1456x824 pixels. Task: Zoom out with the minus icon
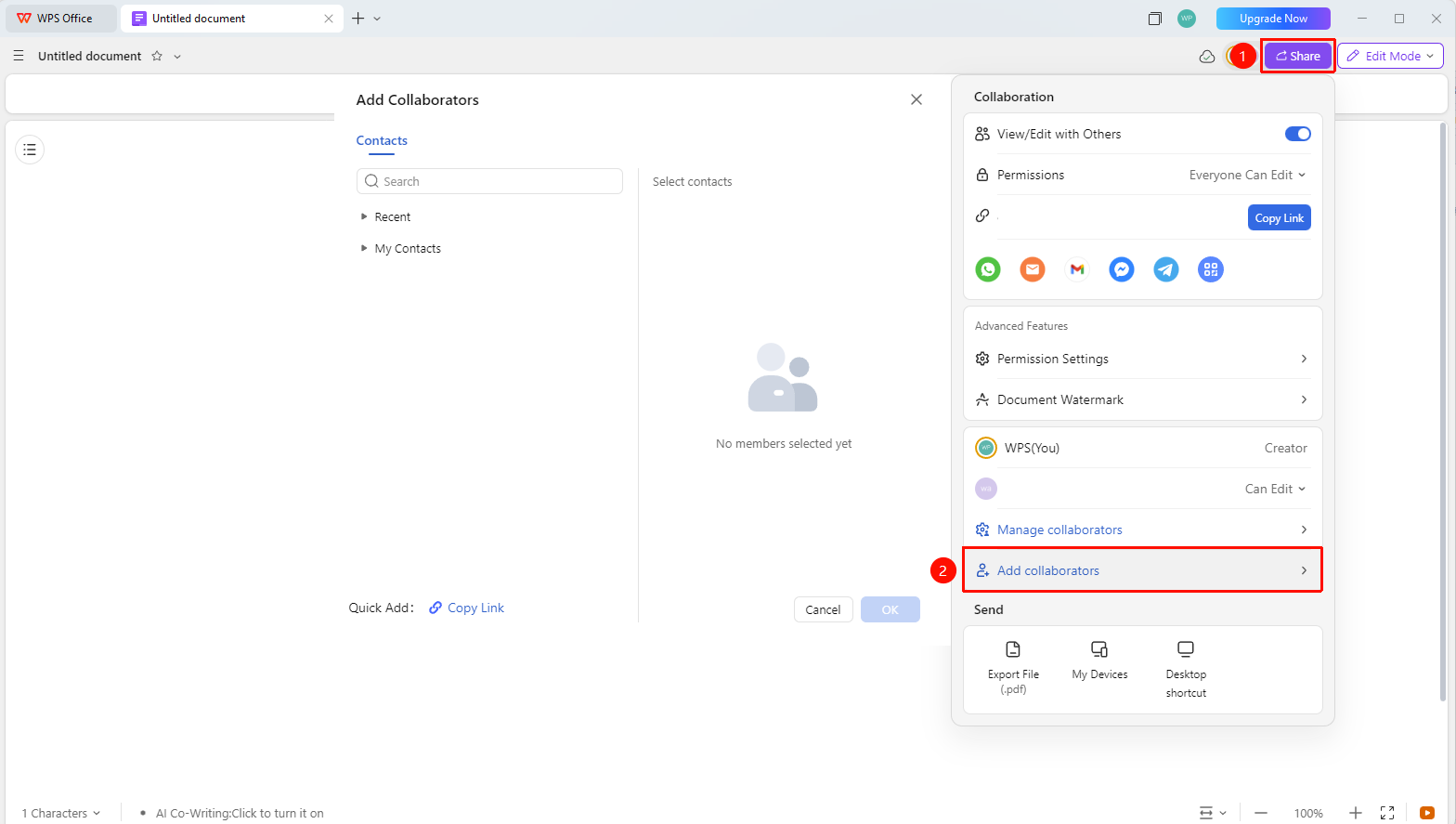(x=1261, y=813)
